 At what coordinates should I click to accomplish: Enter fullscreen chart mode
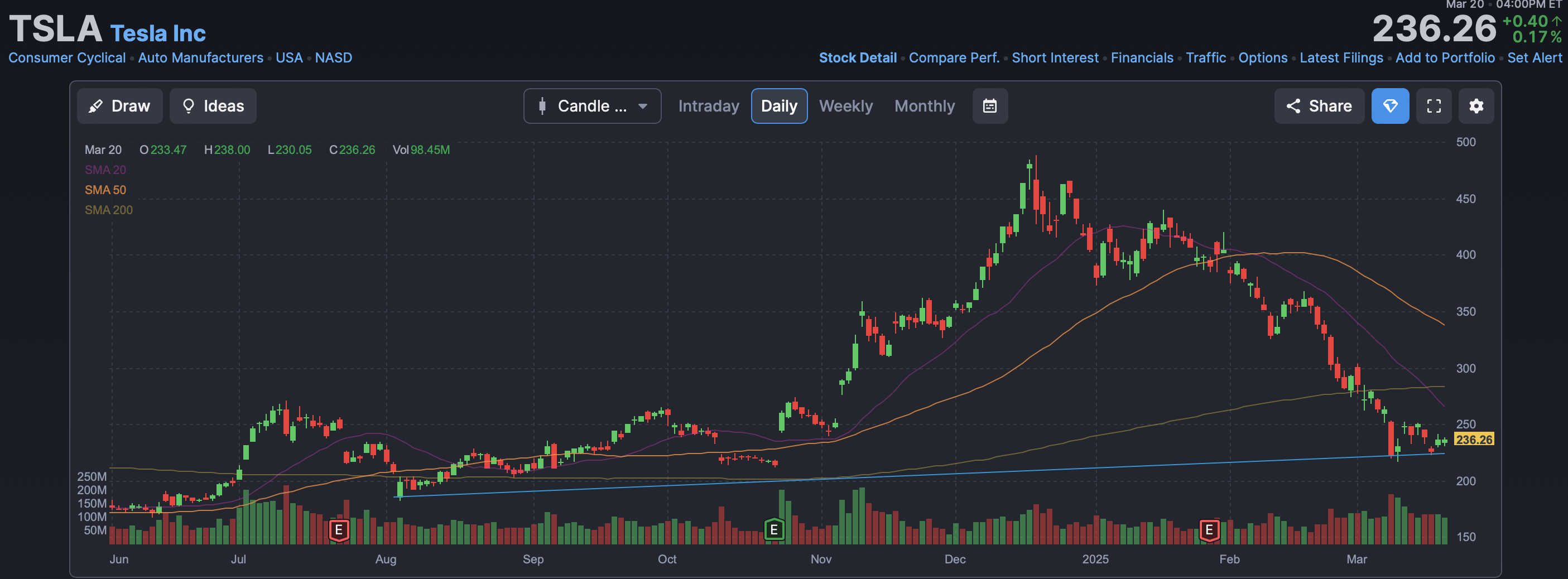(x=1434, y=106)
